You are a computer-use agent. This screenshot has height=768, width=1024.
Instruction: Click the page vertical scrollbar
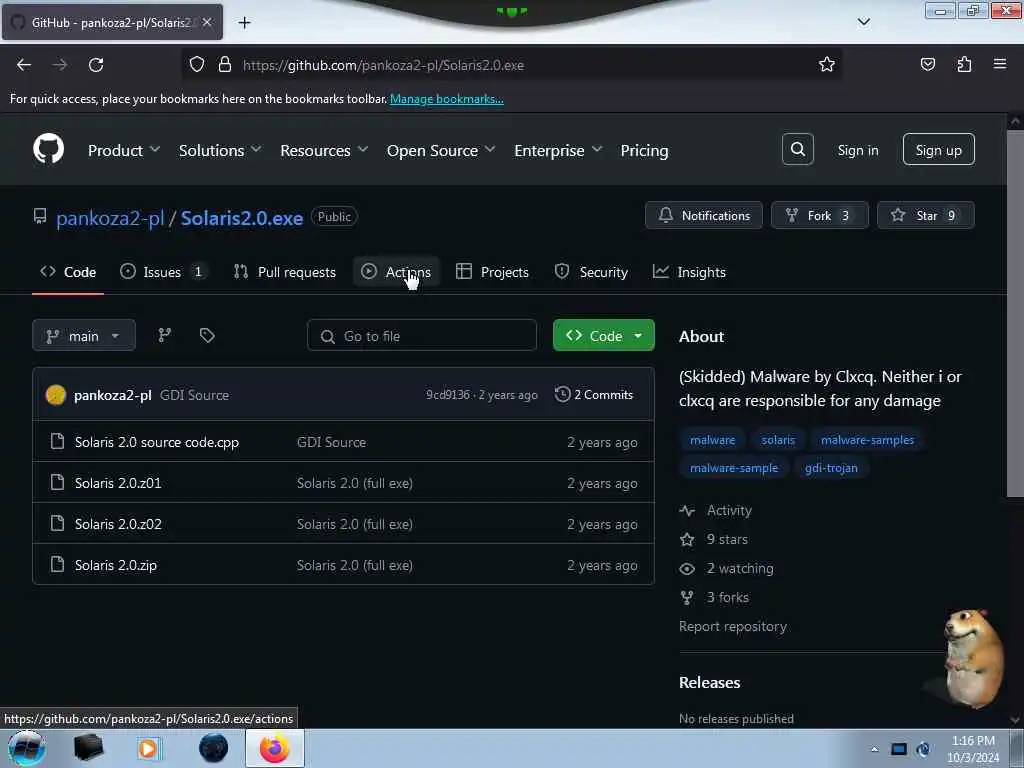(x=1014, y=313)
